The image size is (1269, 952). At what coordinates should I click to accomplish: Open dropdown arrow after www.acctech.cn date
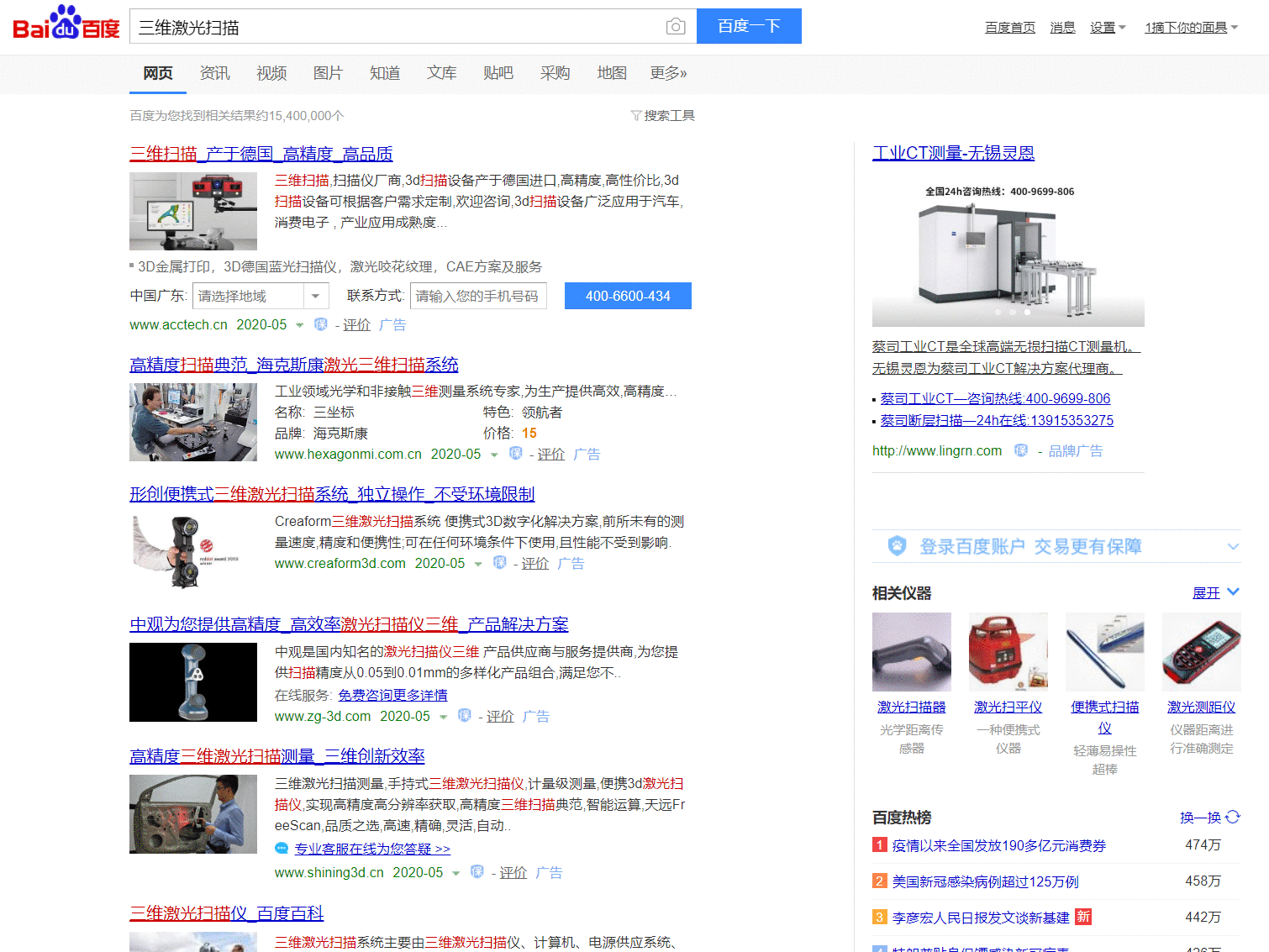[x=300, y=325]
